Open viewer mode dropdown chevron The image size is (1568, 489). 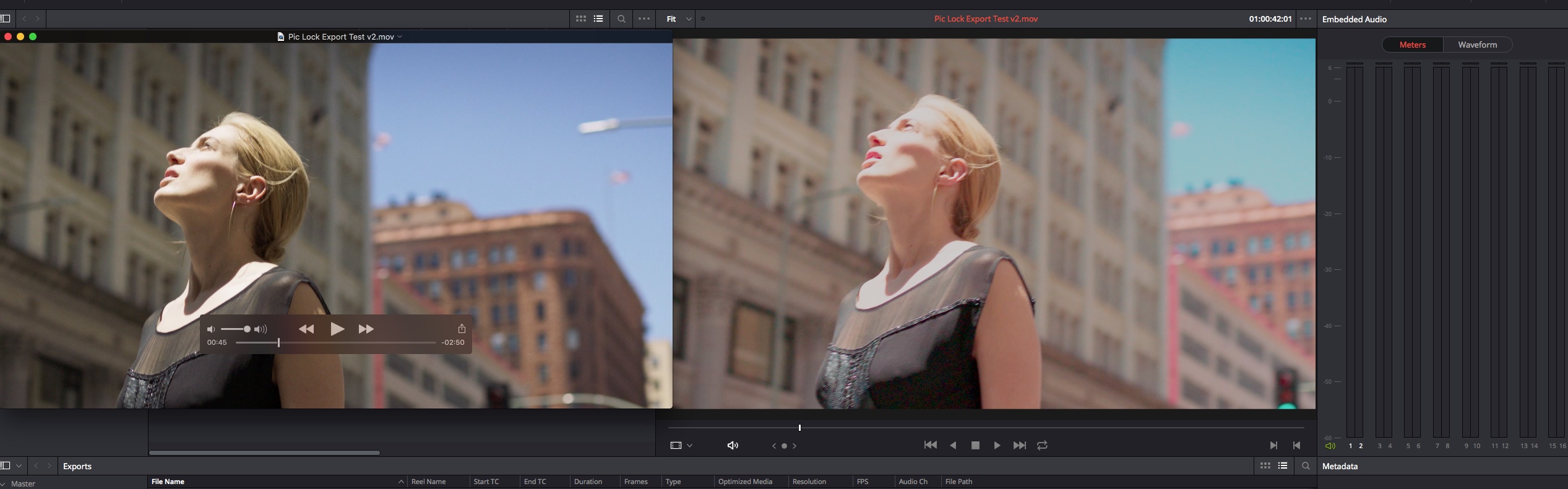689,446
